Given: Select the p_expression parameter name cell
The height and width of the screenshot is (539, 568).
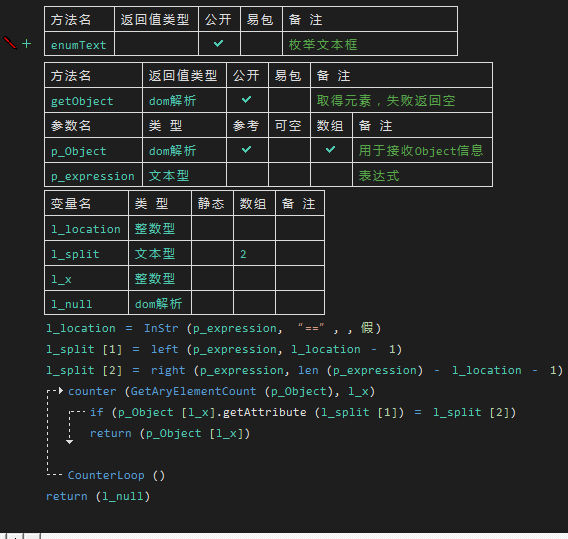Looking at the screenshot, I should tap(93, 175).
